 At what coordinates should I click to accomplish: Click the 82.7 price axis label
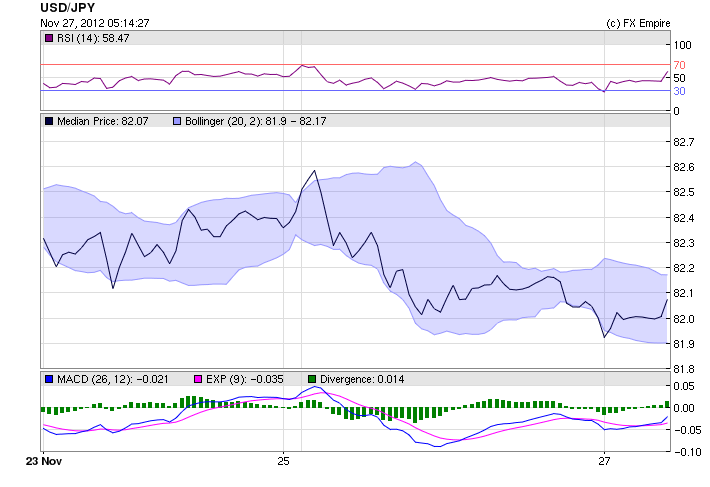683,143
